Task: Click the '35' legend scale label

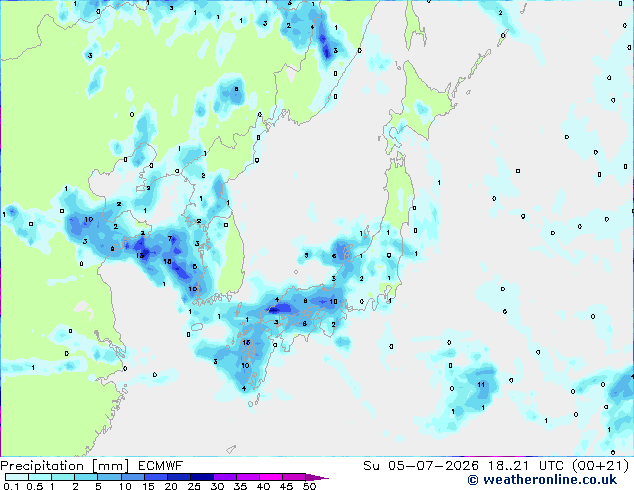Action: (240, 486)
